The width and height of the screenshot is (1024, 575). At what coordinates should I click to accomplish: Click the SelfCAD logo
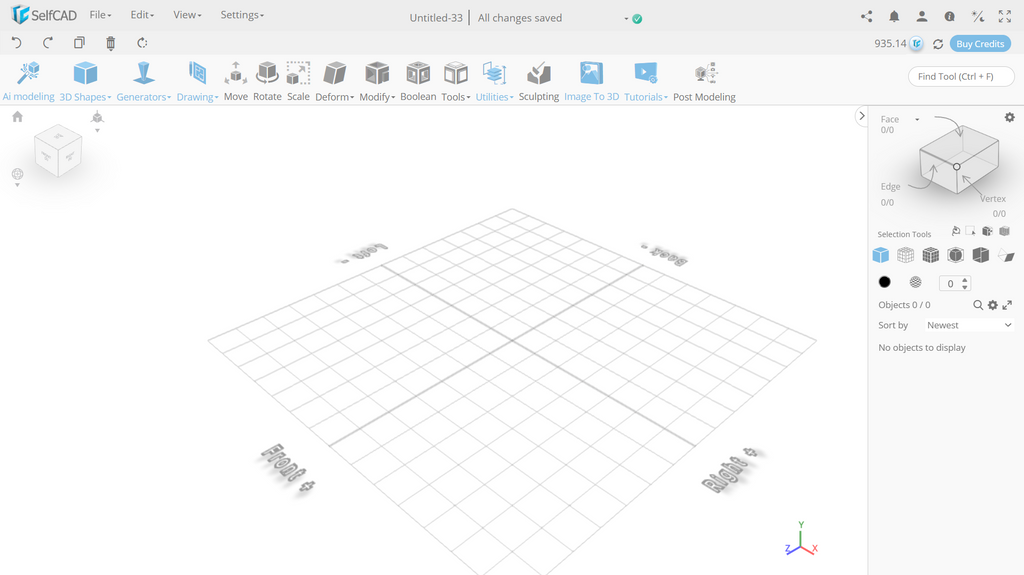(x=44, y=14)
